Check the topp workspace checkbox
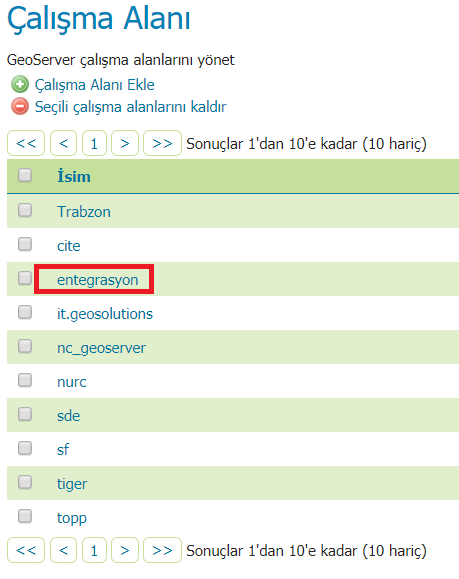The height and width of the screenshot is (579, 459). 25,516
